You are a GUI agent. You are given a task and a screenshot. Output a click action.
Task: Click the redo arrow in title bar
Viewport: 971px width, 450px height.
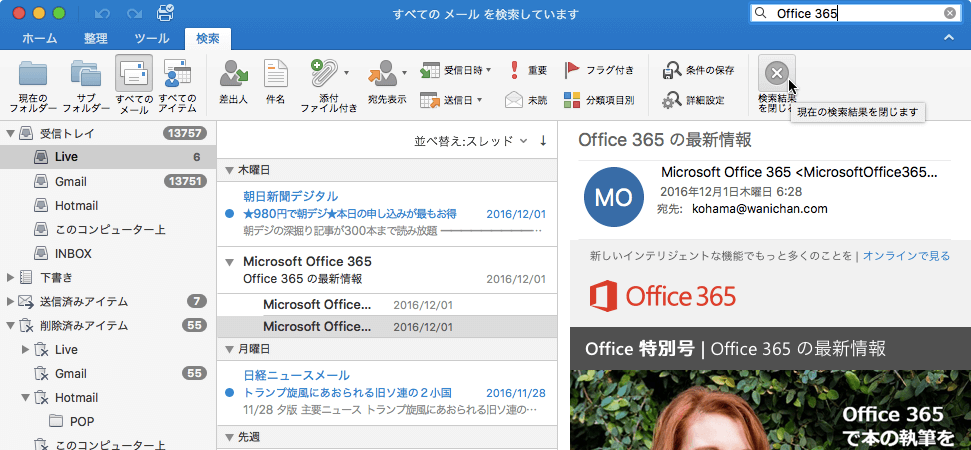click(134, 13)
